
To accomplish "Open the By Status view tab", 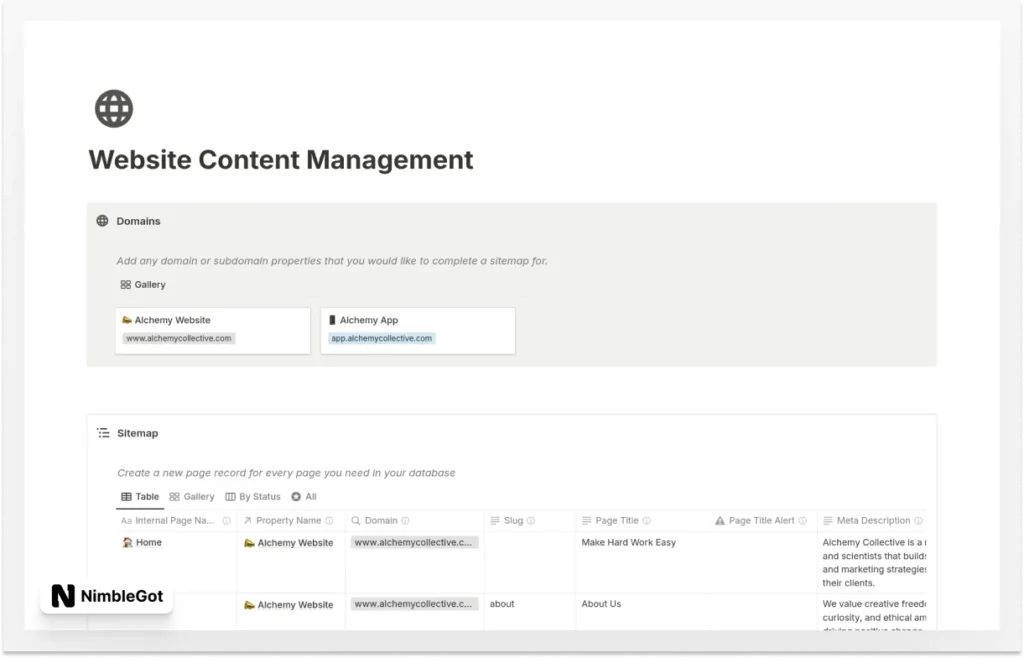I will [x=252, y=496].
